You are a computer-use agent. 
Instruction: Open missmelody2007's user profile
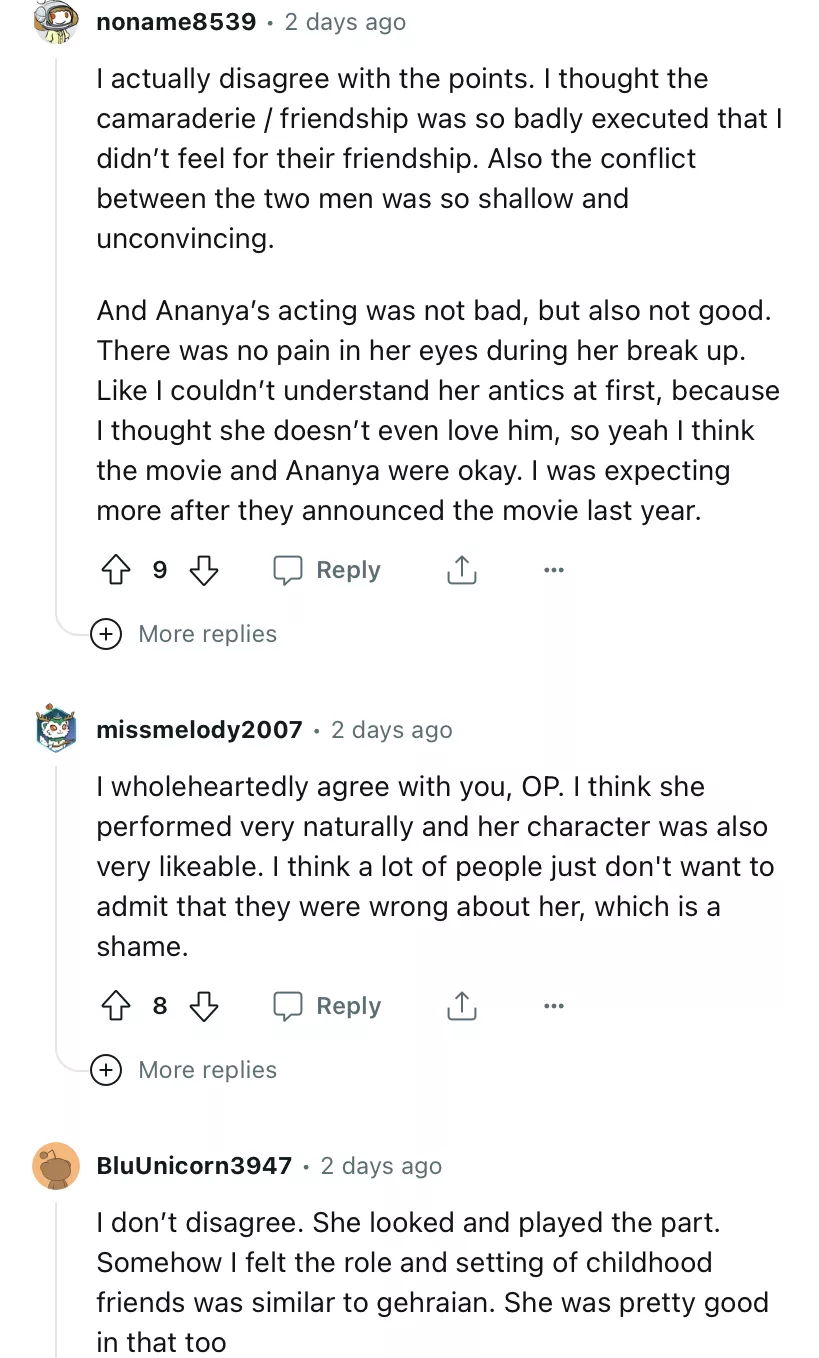pos(199,730)
